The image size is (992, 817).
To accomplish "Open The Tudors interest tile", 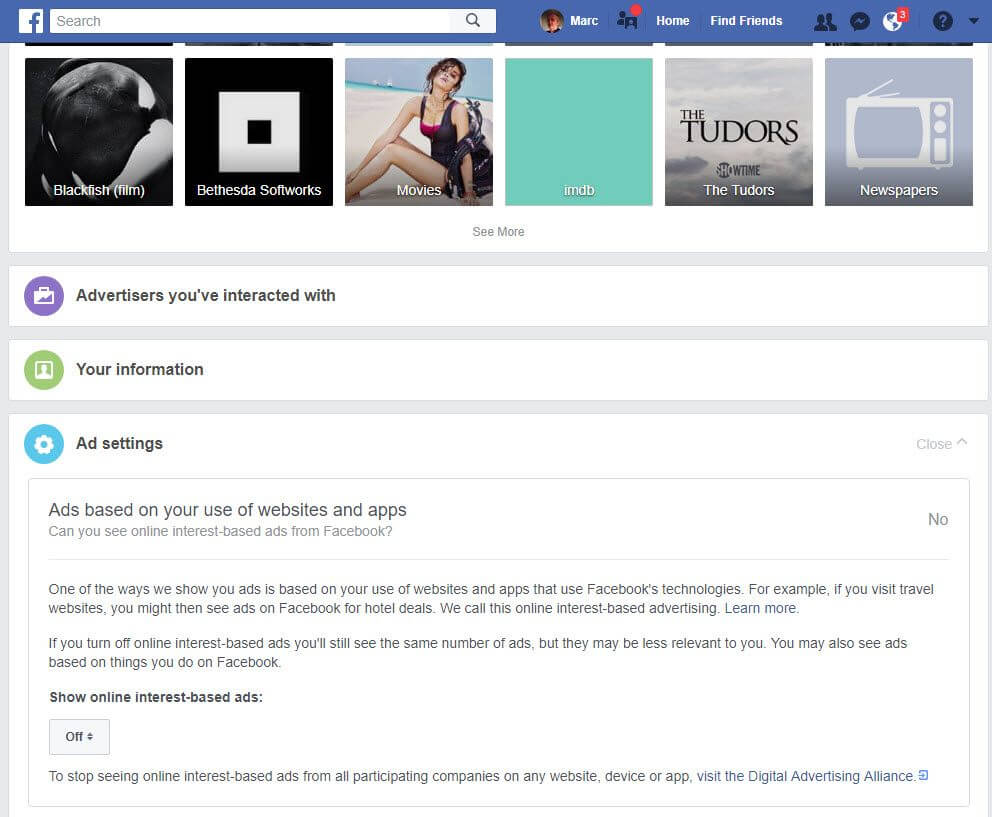I will point(739,132).
